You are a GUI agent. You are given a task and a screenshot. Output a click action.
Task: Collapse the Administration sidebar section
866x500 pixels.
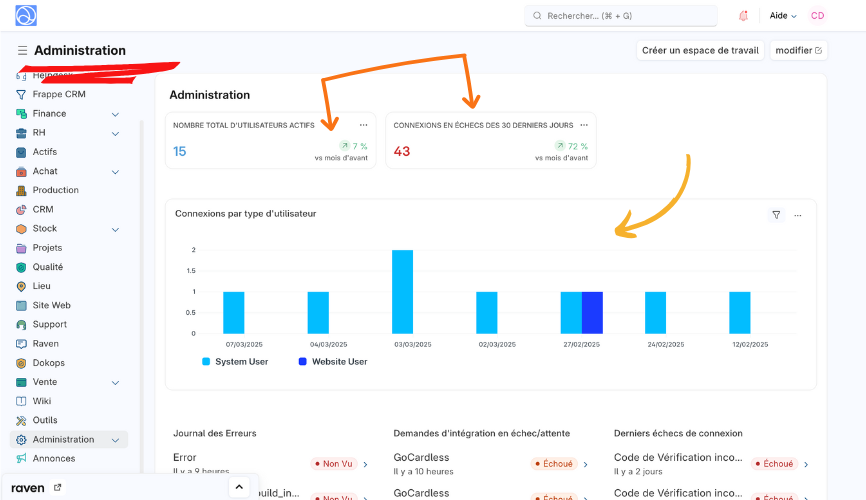[x=115, y=440]
